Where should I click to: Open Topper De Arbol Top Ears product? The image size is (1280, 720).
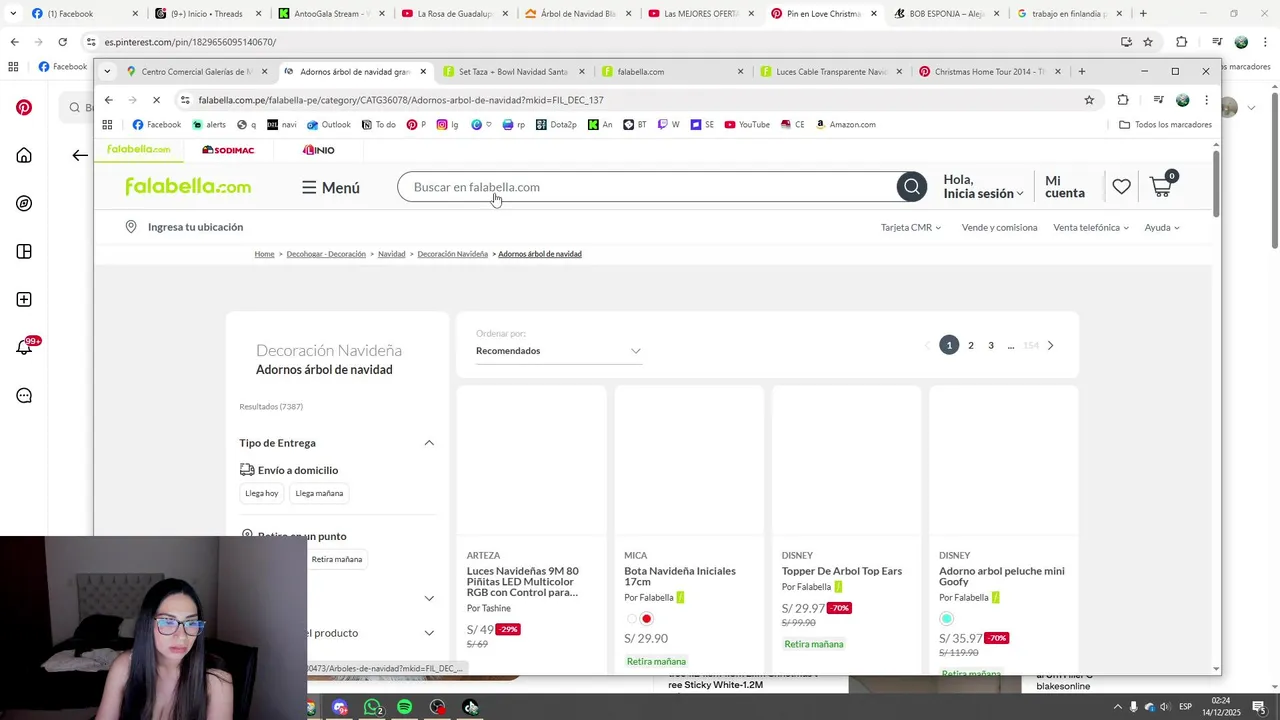pyautogui.click(x=842, y=571)
